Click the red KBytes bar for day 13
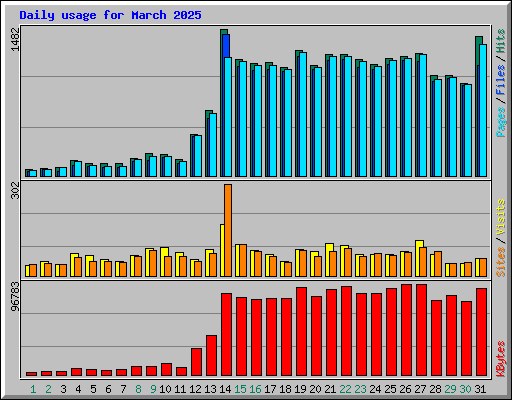512x400 pixels. (211, 356)
